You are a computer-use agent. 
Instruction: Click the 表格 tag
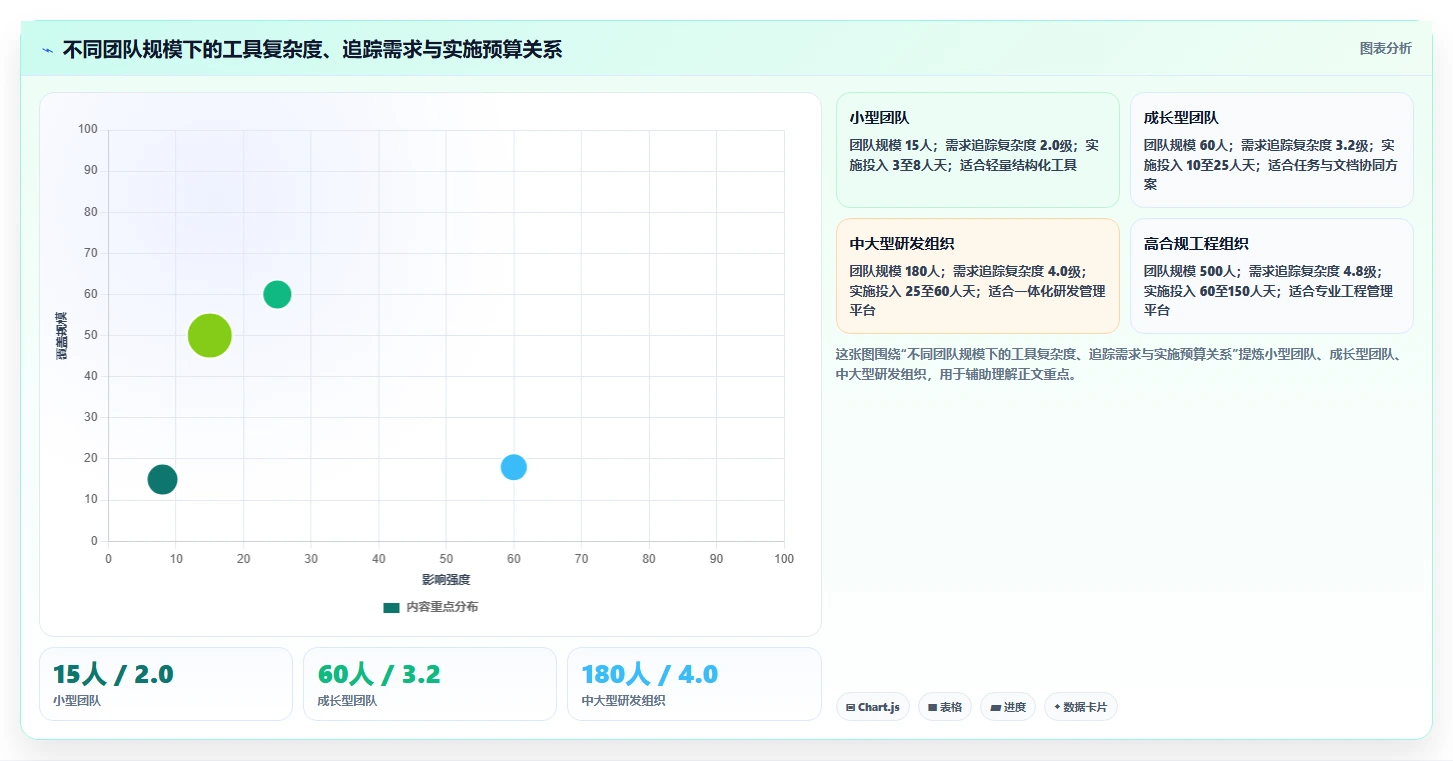[944, 707]
